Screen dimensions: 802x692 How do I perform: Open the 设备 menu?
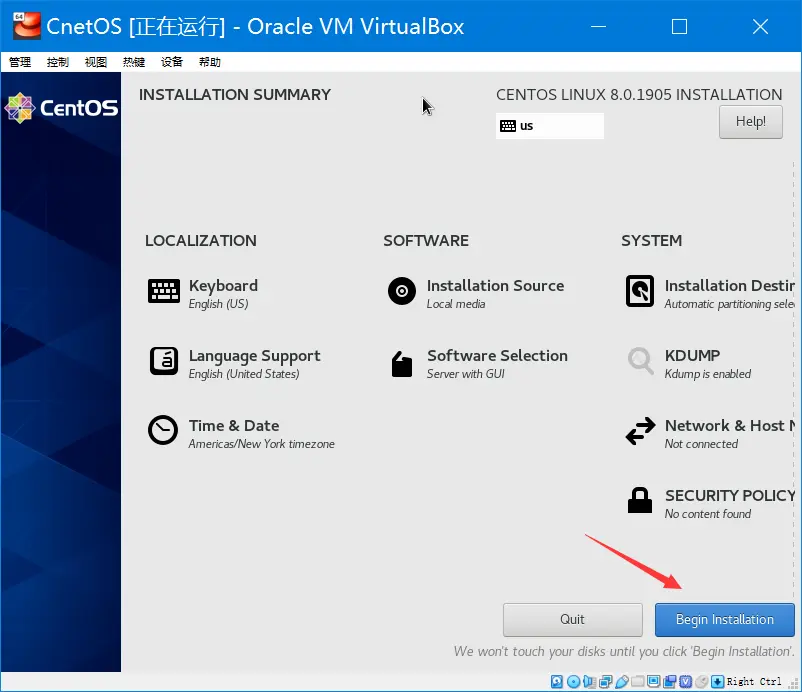[172, 62]
